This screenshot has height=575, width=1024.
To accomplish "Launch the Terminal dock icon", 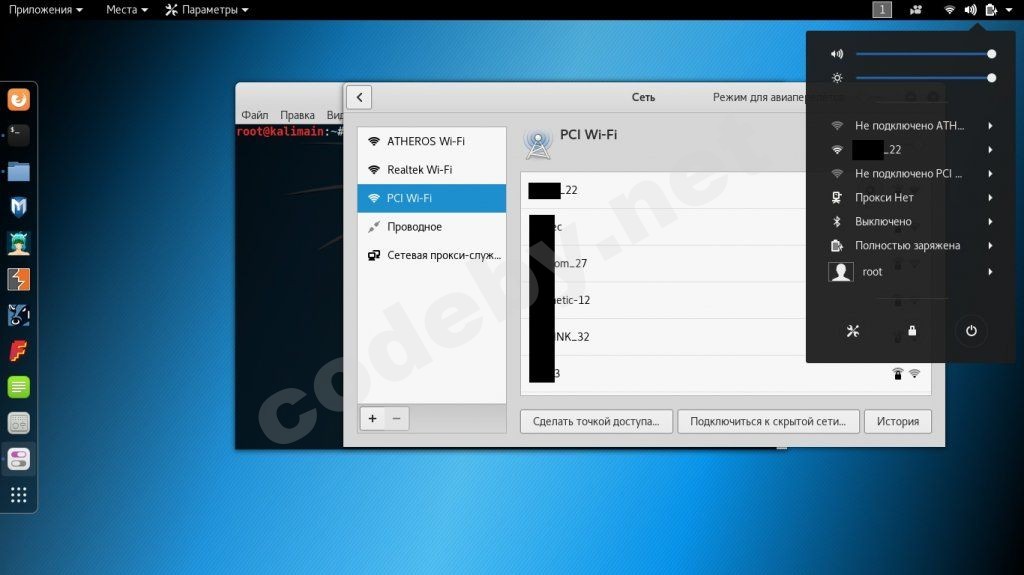I will pyautogui.click(x=18, y=135).
